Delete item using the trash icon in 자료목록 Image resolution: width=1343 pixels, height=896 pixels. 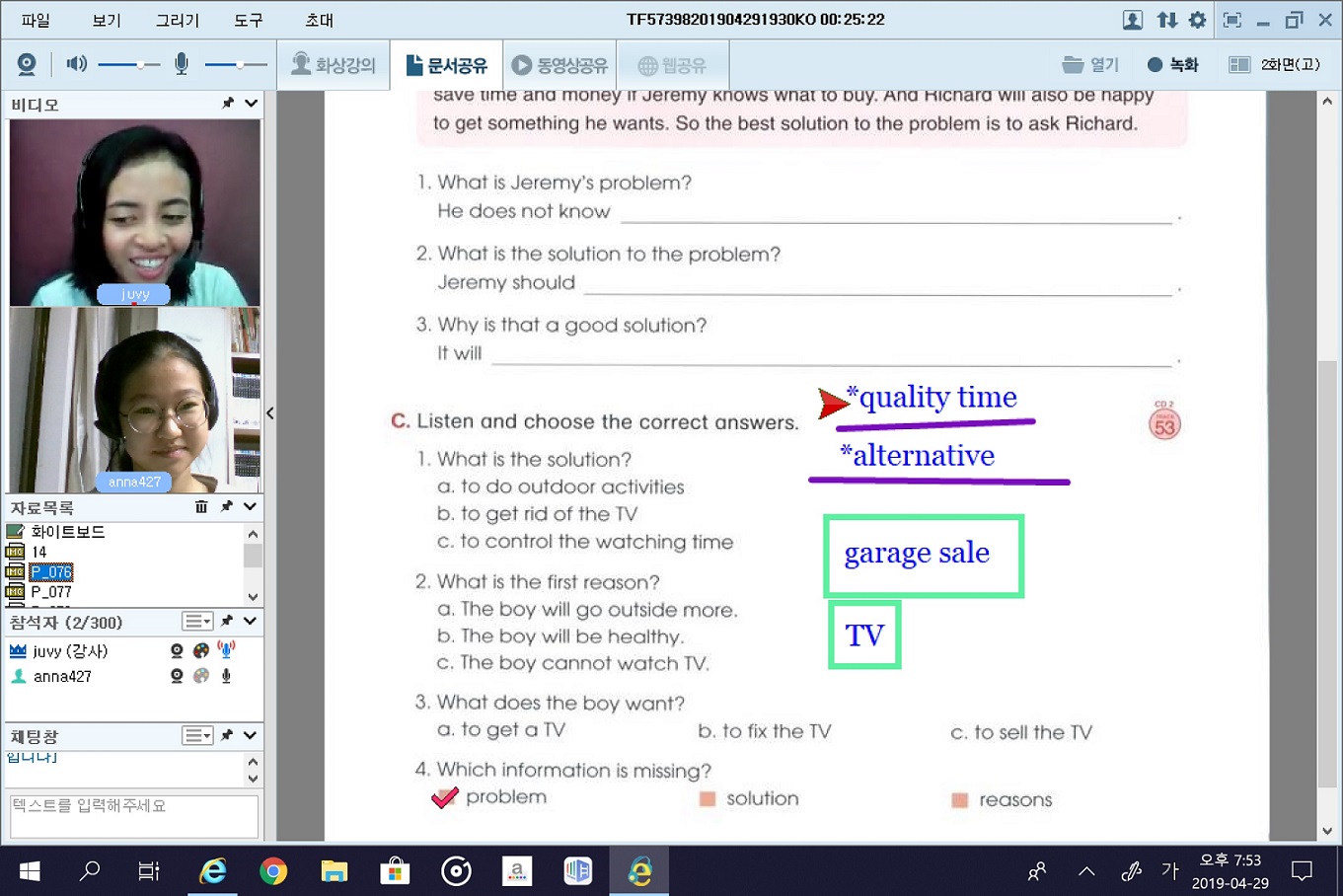pos(201,507)
